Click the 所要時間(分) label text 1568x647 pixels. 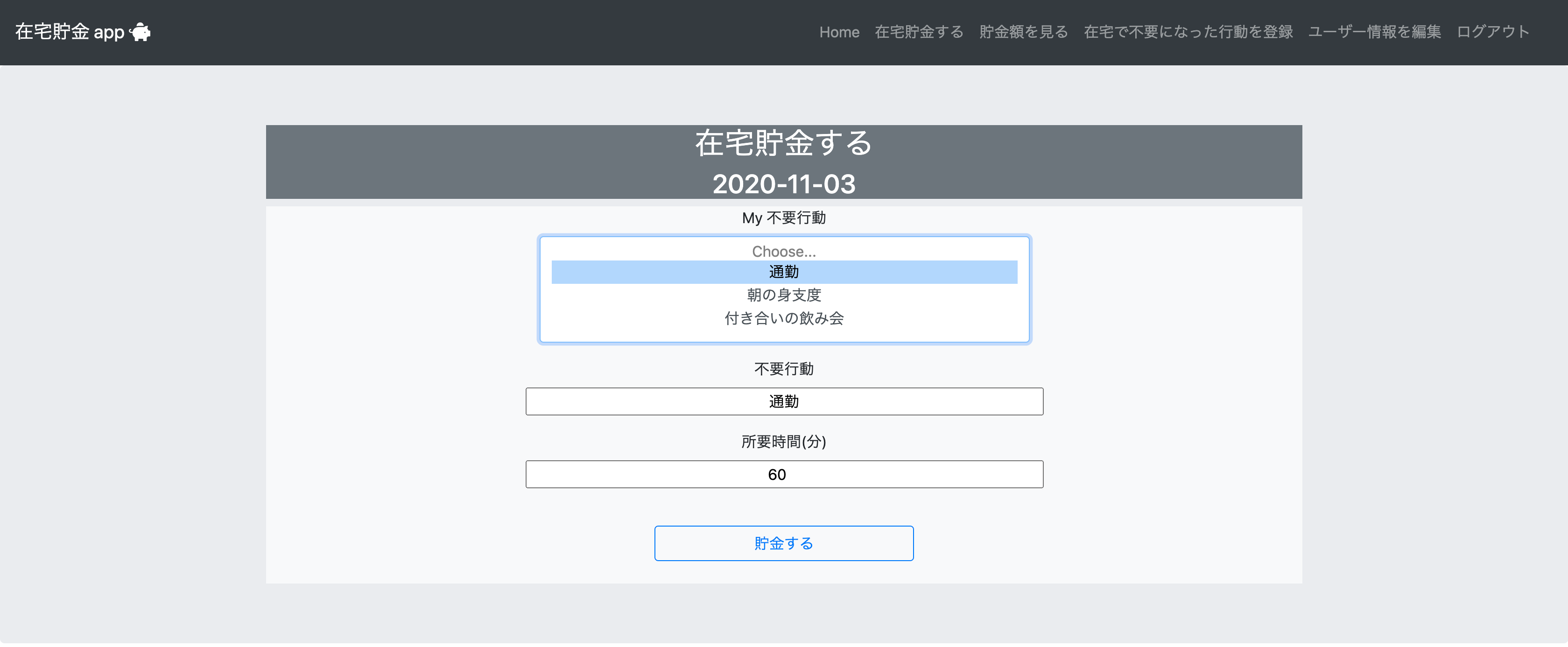784,443
